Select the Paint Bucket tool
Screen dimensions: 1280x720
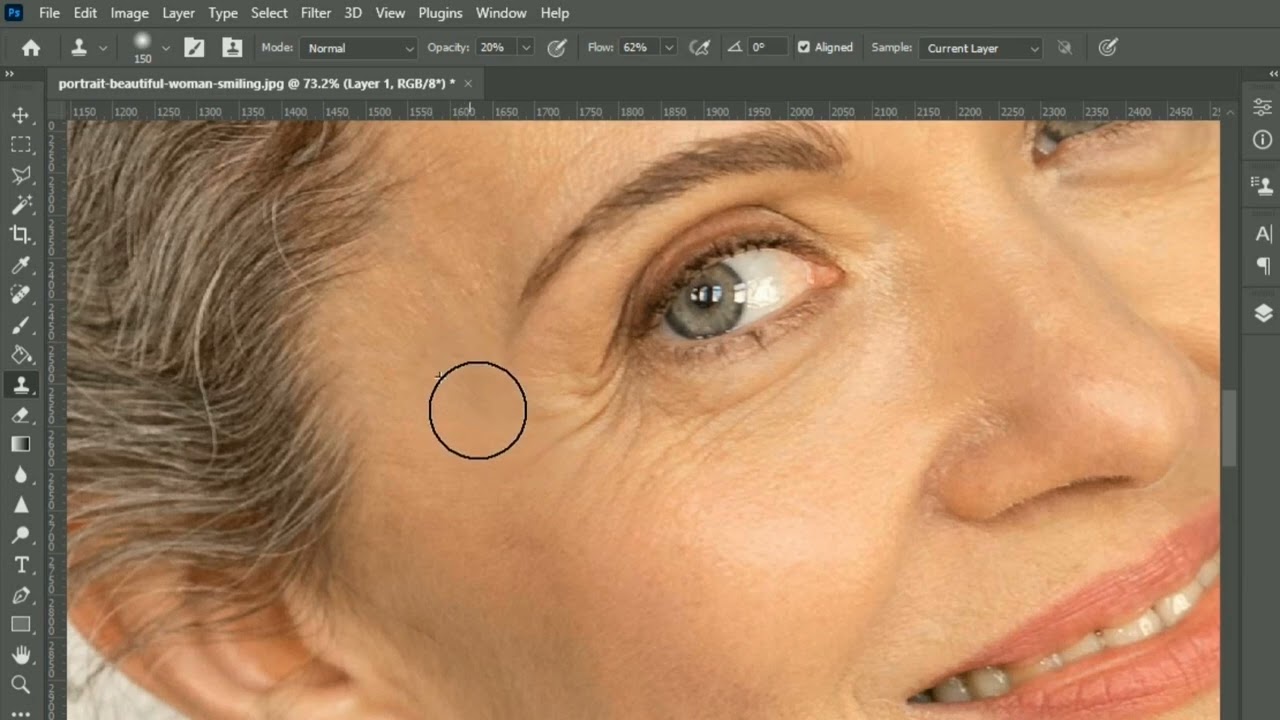(20, 355)
